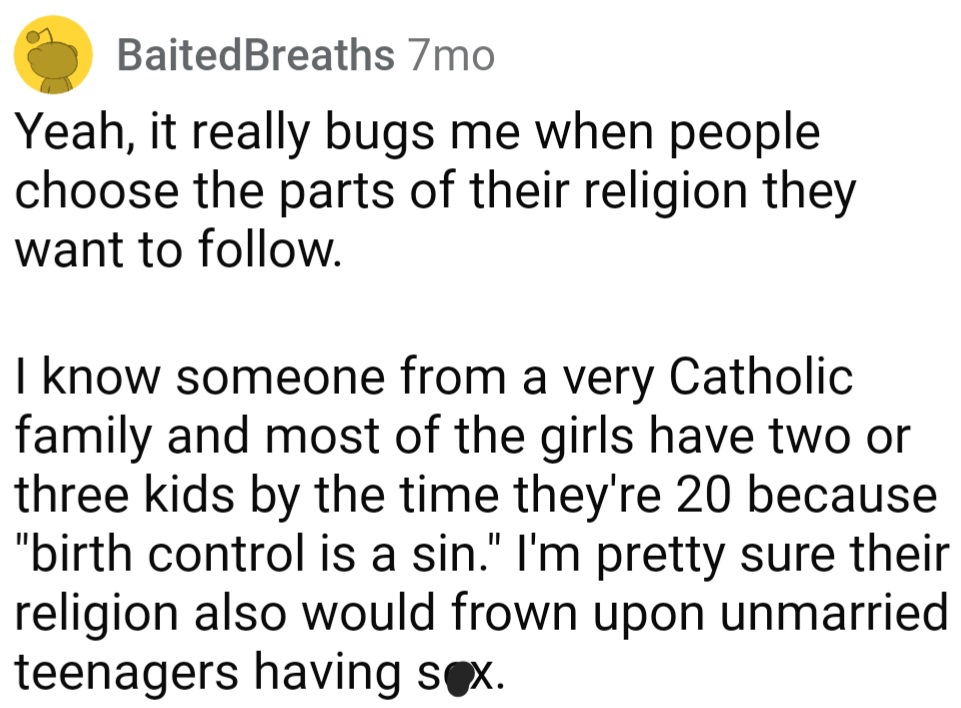This screenshot has height=708, width=961.
Task: Click the 7mo comment timestamp
Action: 451,56
